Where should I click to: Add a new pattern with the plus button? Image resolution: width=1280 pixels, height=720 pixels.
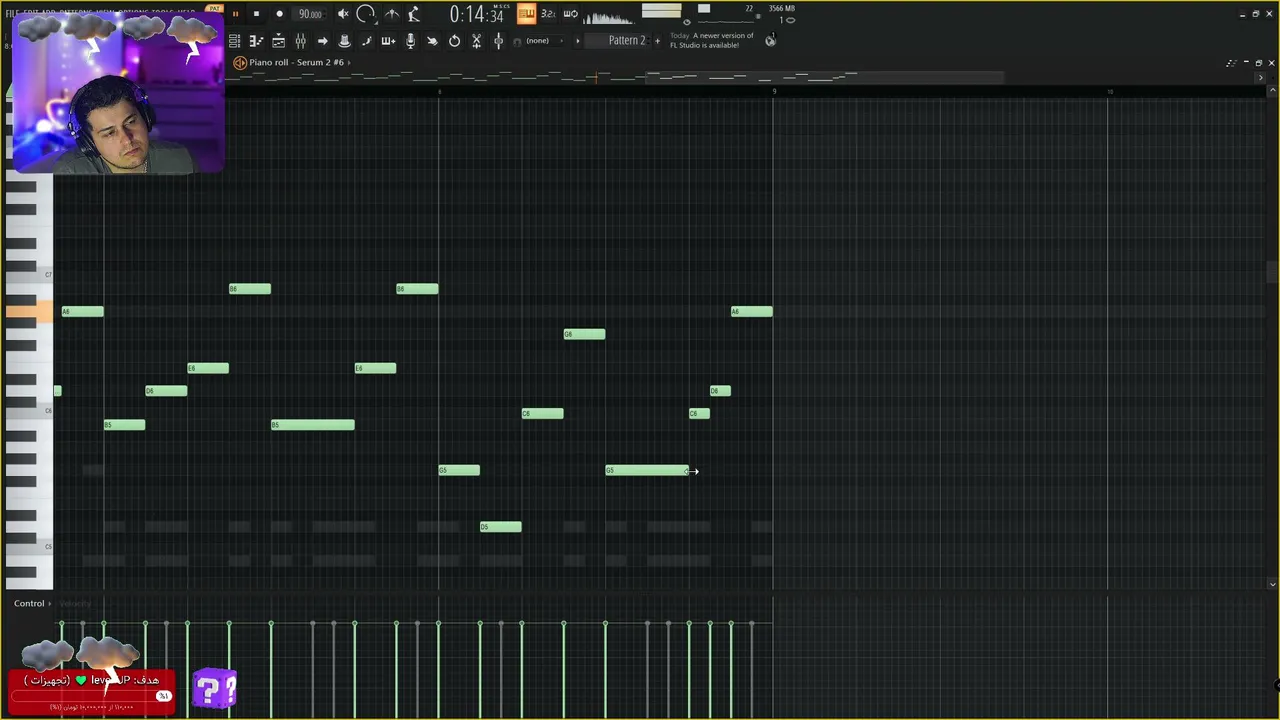(x=657, y=41)
